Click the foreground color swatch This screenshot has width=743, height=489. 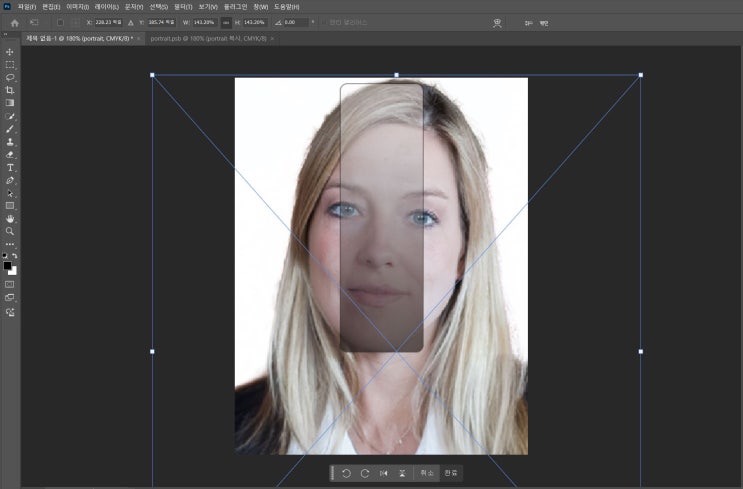[7, 265]
